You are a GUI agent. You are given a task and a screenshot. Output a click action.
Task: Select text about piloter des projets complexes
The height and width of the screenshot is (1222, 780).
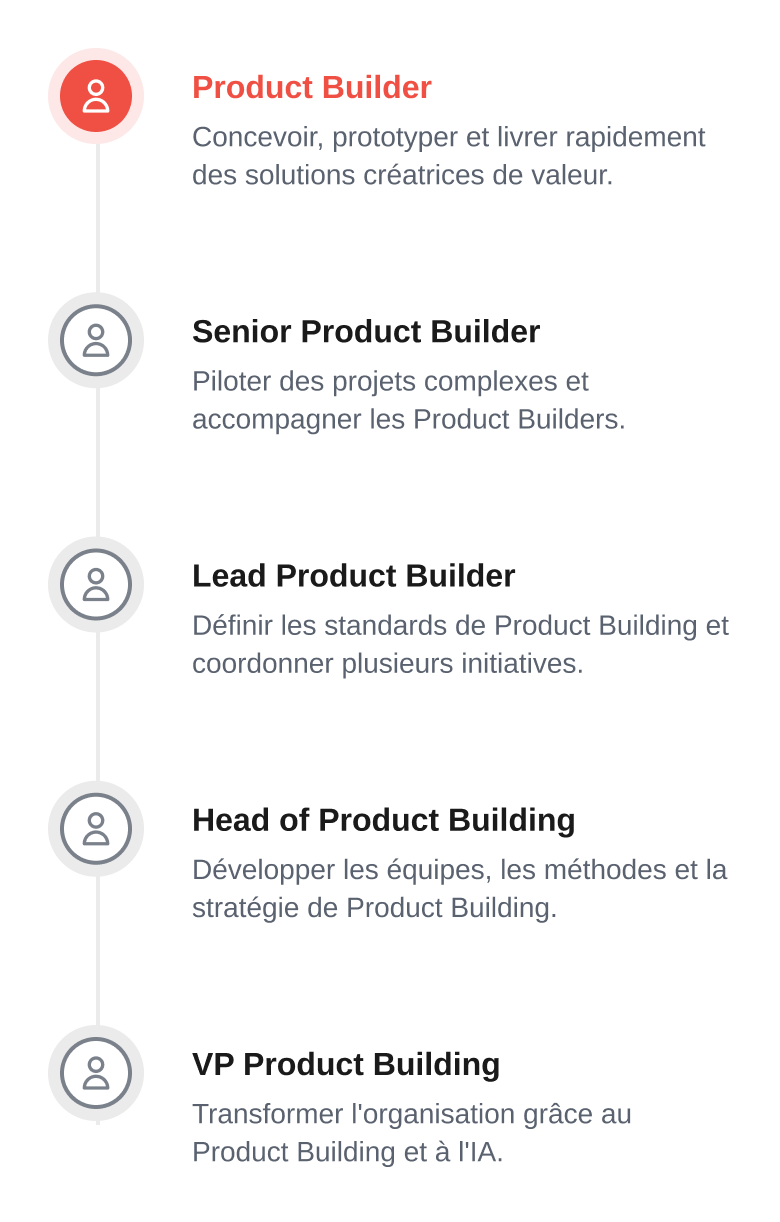click(x=409, y=400)
